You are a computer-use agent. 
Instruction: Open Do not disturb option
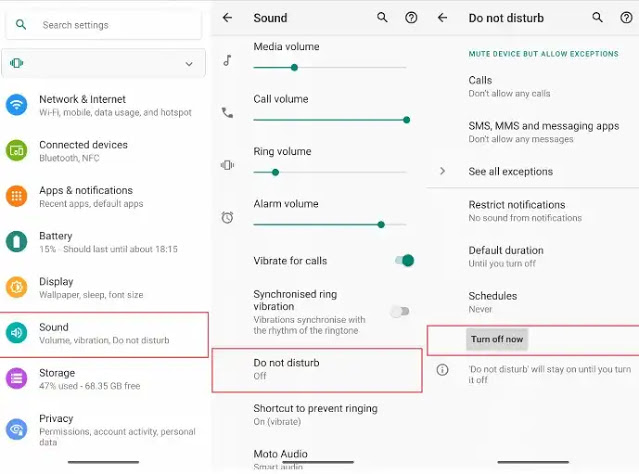pos(316,369)
